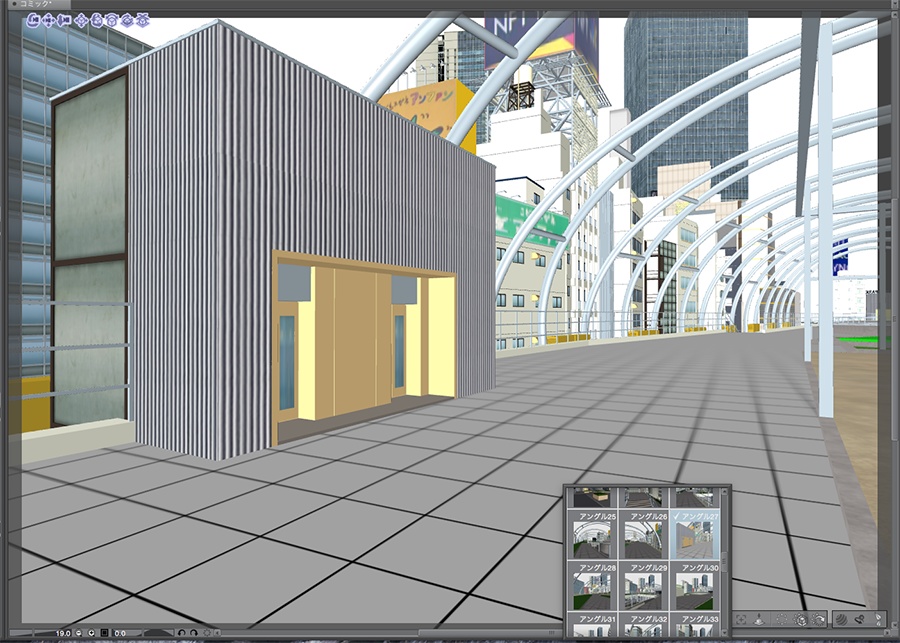This screenshot has height=643, width=900.
Task: Click the canvas horizontal scrollbar right arrow
Action: [x=886, y=632]
